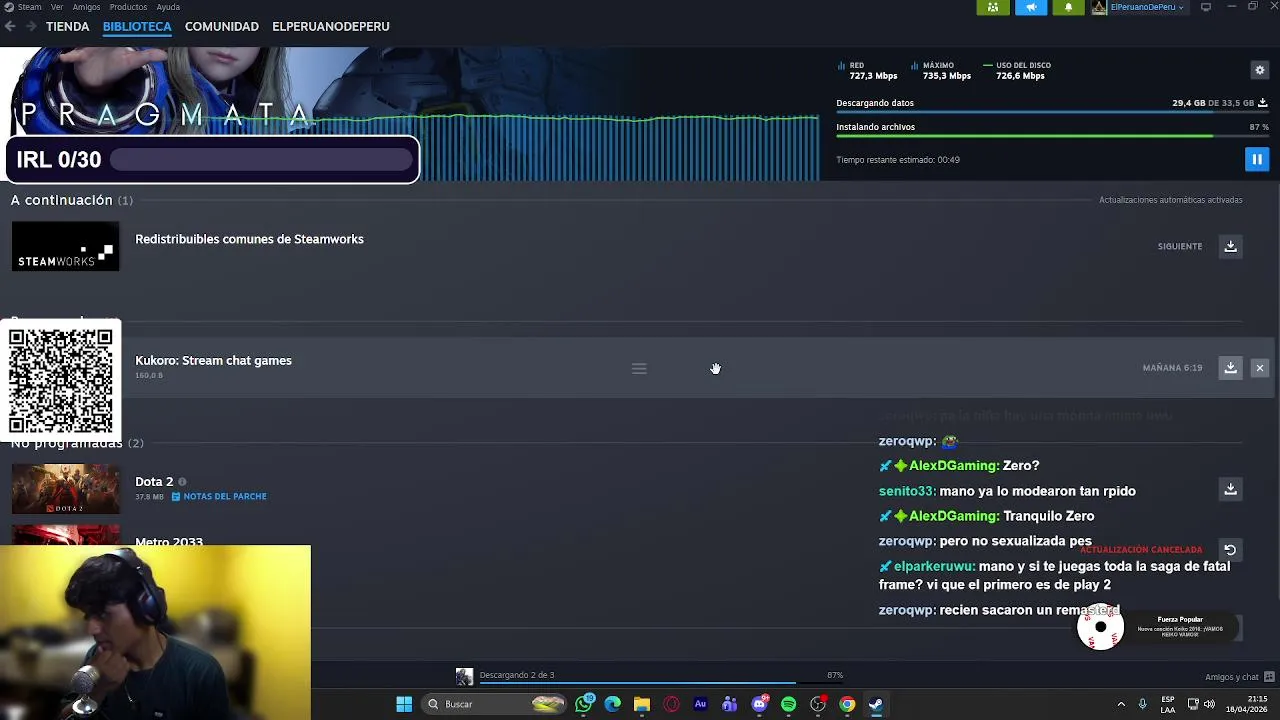Click the taskbar Buscar search box
Viewport: 1280px width, 720px height.
coord(496,704)
